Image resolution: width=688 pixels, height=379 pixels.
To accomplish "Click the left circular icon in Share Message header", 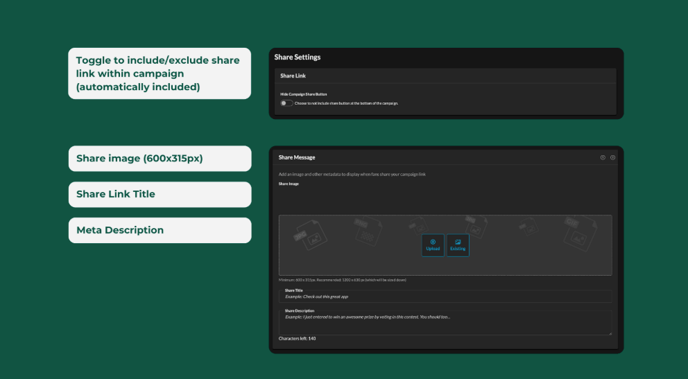I will (x=603, y=157).
